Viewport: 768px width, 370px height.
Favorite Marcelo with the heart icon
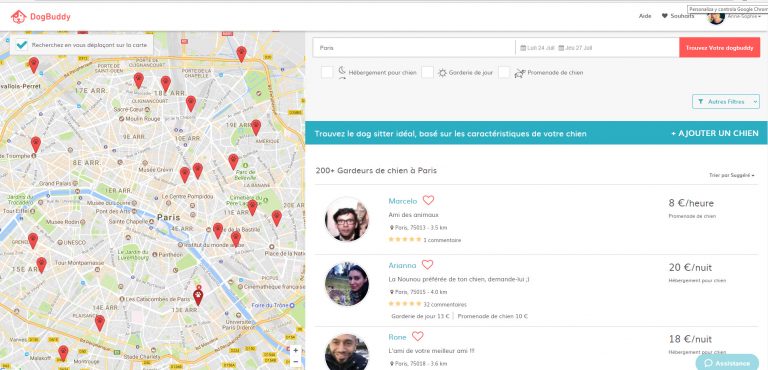click(429, 200)
